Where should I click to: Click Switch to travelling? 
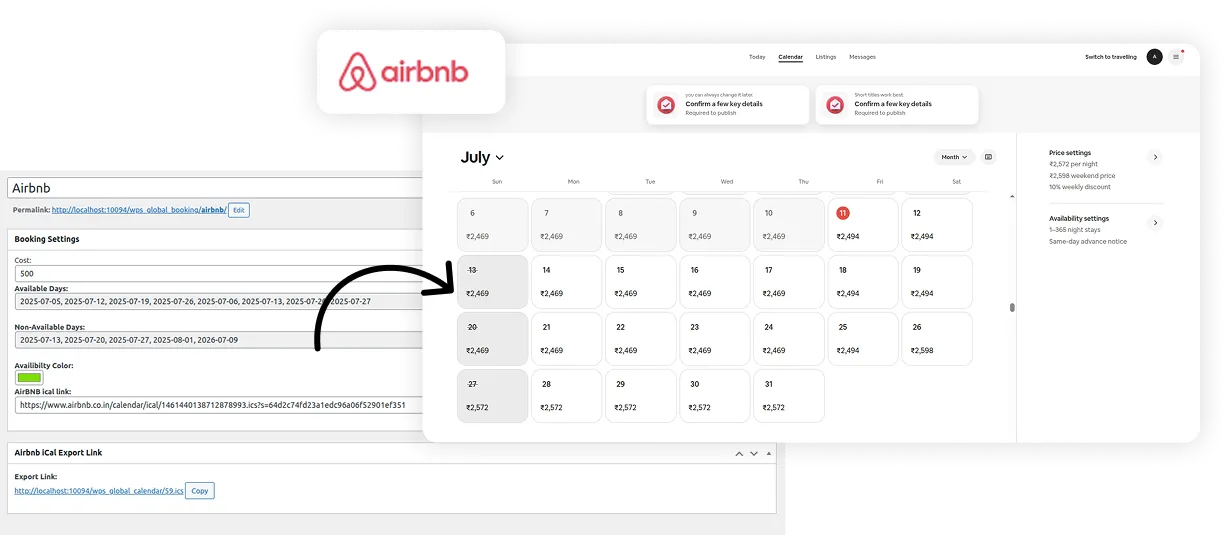tap(1111, 57)
